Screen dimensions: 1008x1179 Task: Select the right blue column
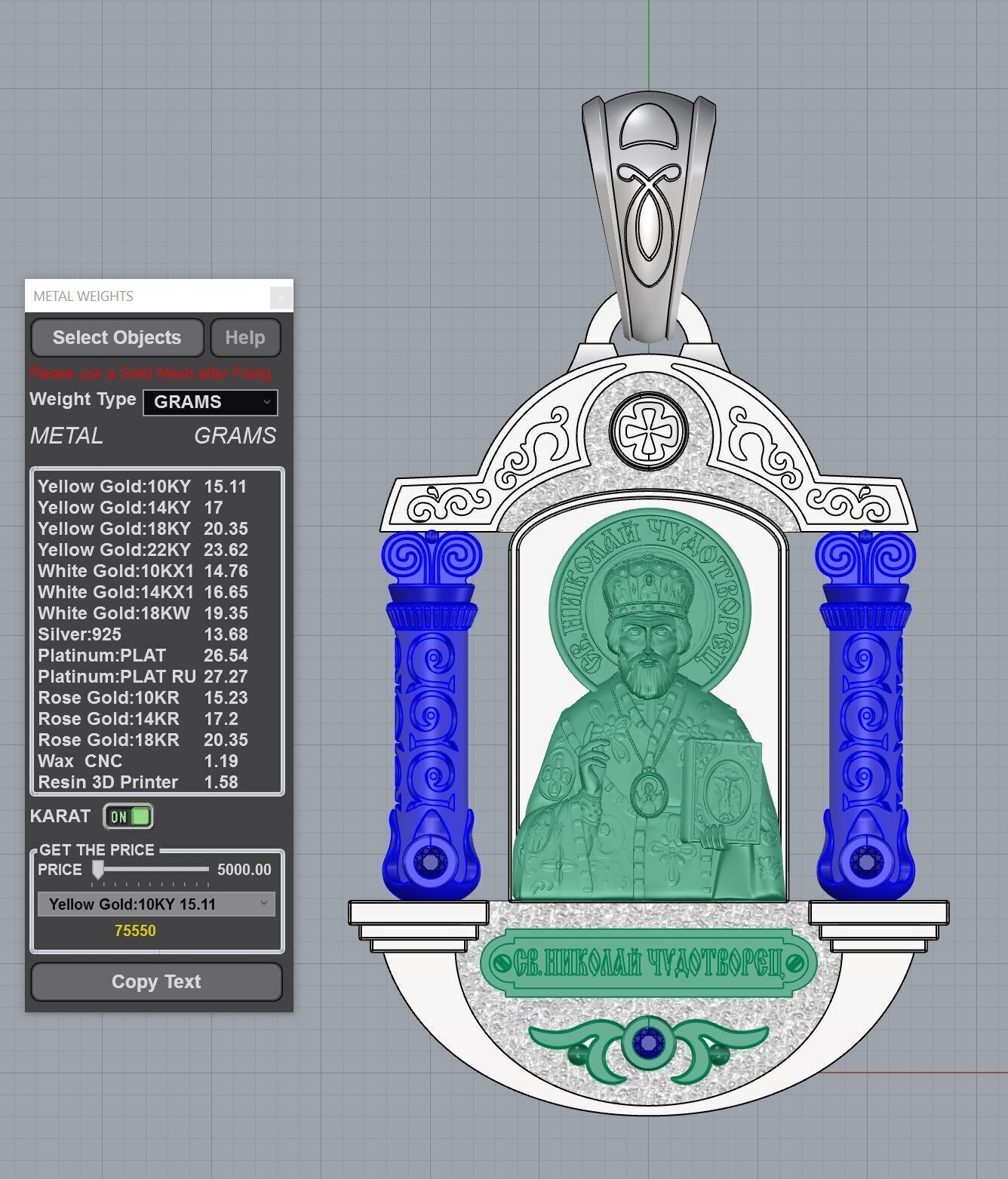(865, 715)
